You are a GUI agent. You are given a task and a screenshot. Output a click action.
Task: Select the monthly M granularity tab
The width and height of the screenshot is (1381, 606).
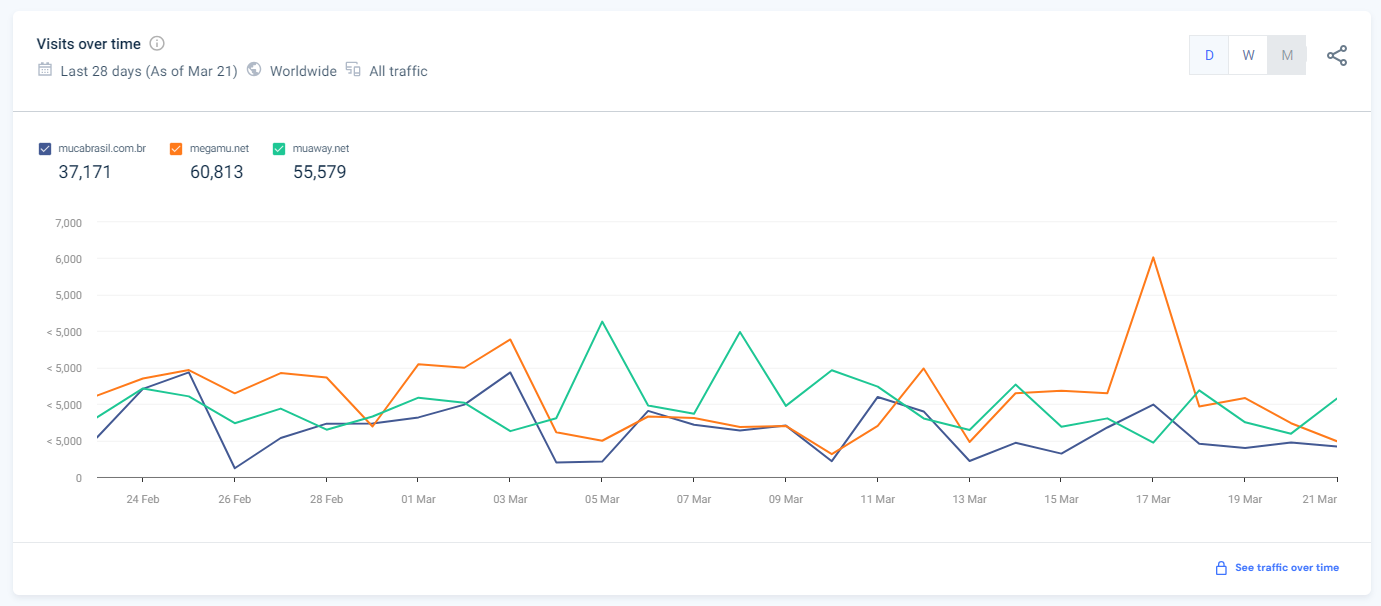tap(1287, 55)
